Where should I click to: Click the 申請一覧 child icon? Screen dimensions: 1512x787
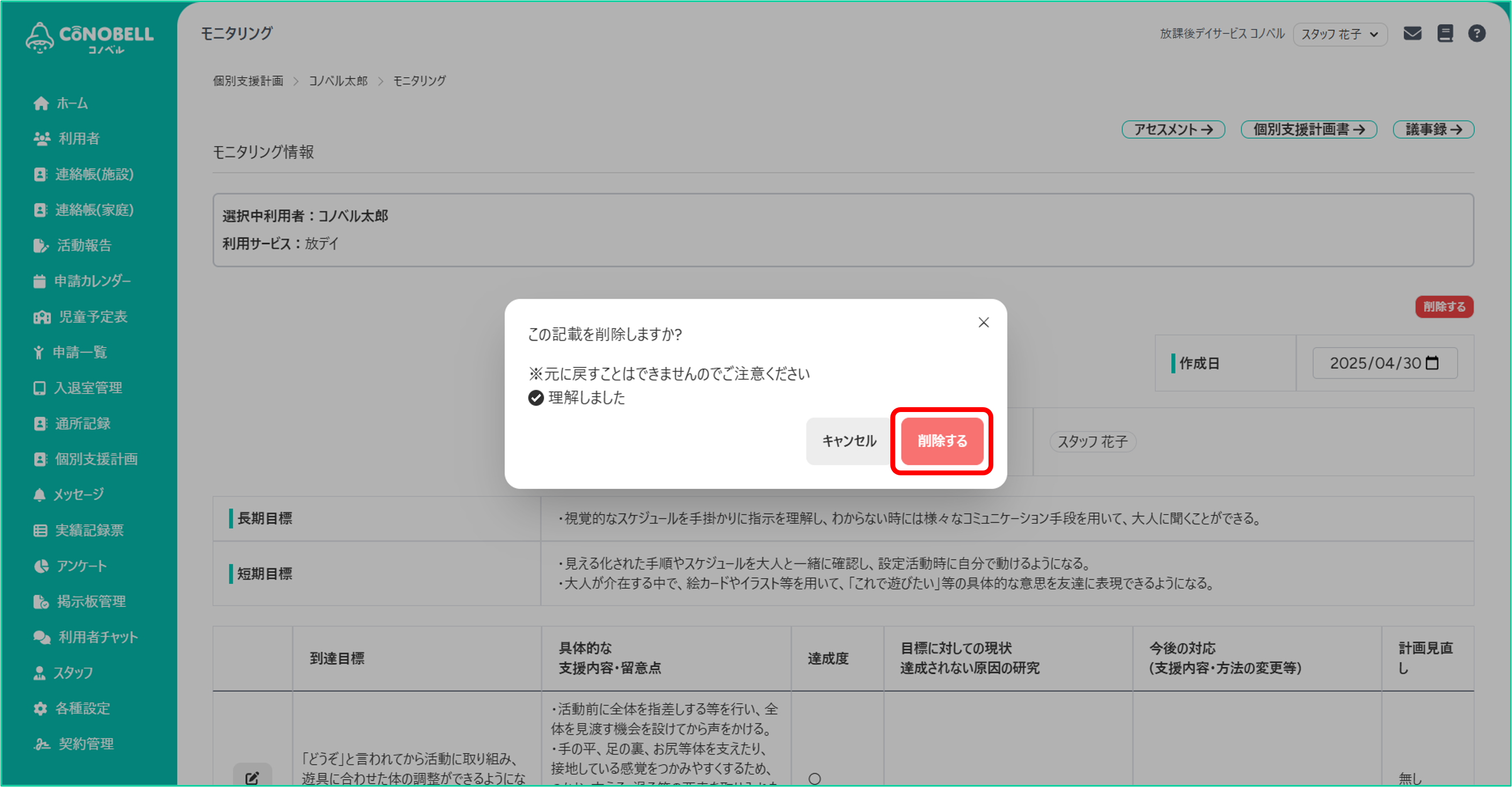(39, 352)
